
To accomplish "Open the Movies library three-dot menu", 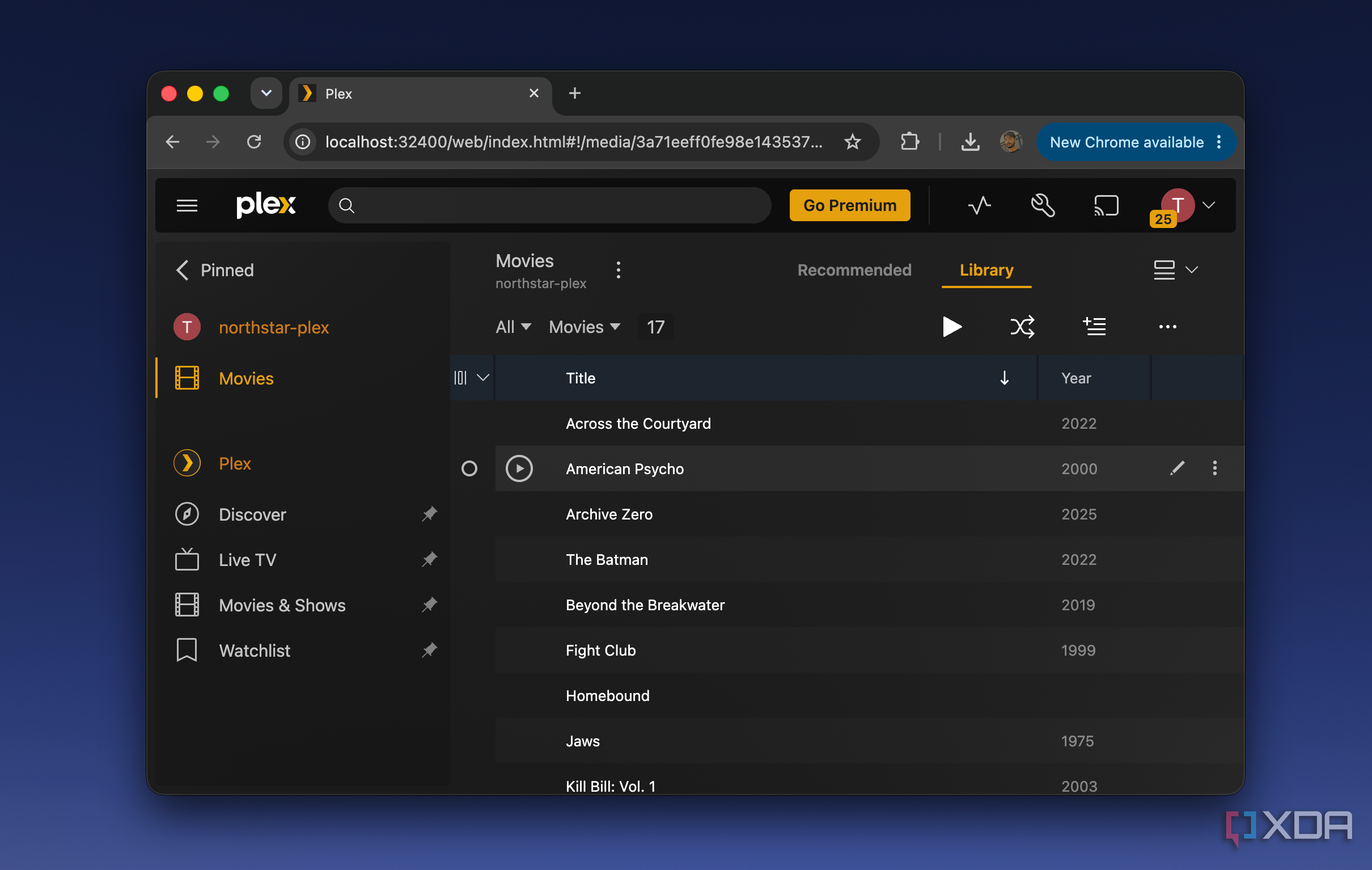I will click(x=618, y=270).
